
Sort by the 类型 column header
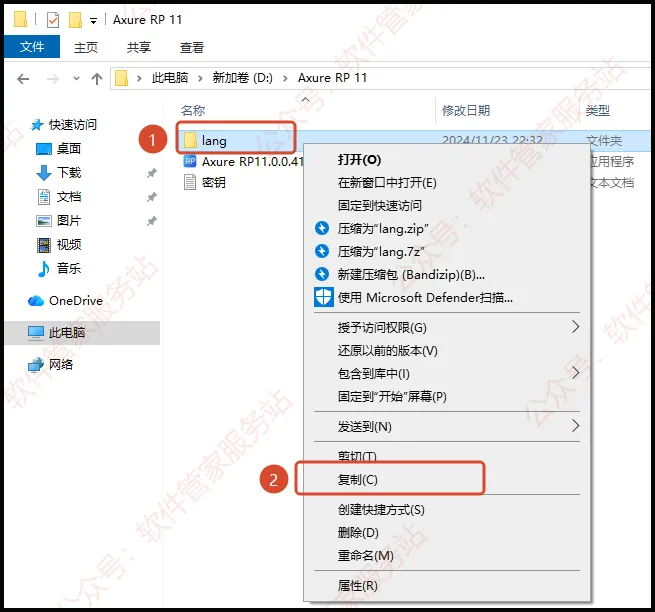point(597,111)
